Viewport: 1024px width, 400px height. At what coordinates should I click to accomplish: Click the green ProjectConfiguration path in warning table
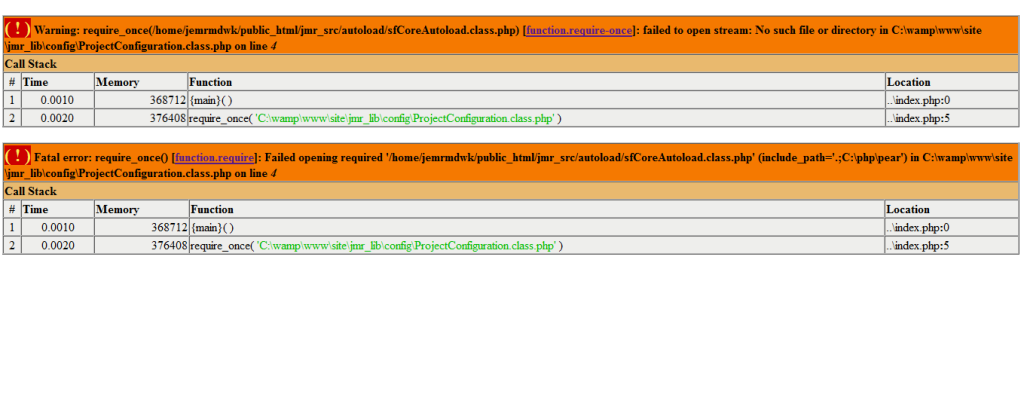pos(406,118)
